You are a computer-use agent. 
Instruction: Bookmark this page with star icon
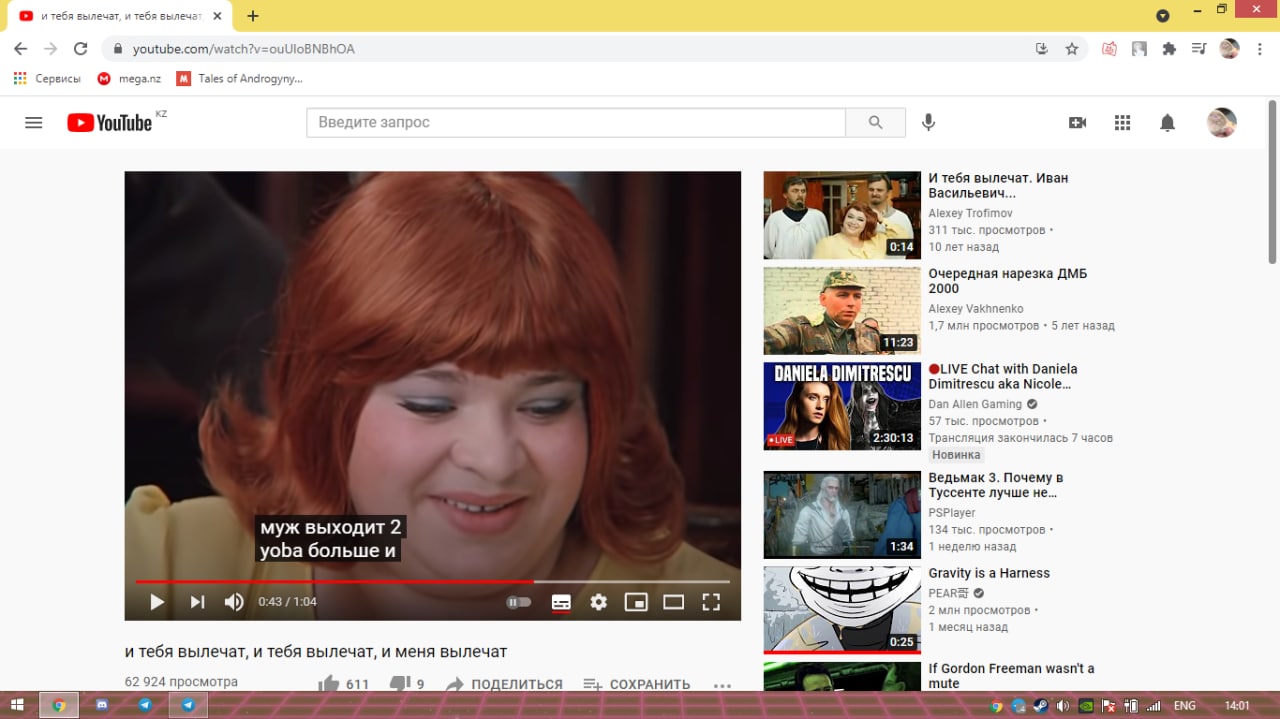click(1072, 48)
